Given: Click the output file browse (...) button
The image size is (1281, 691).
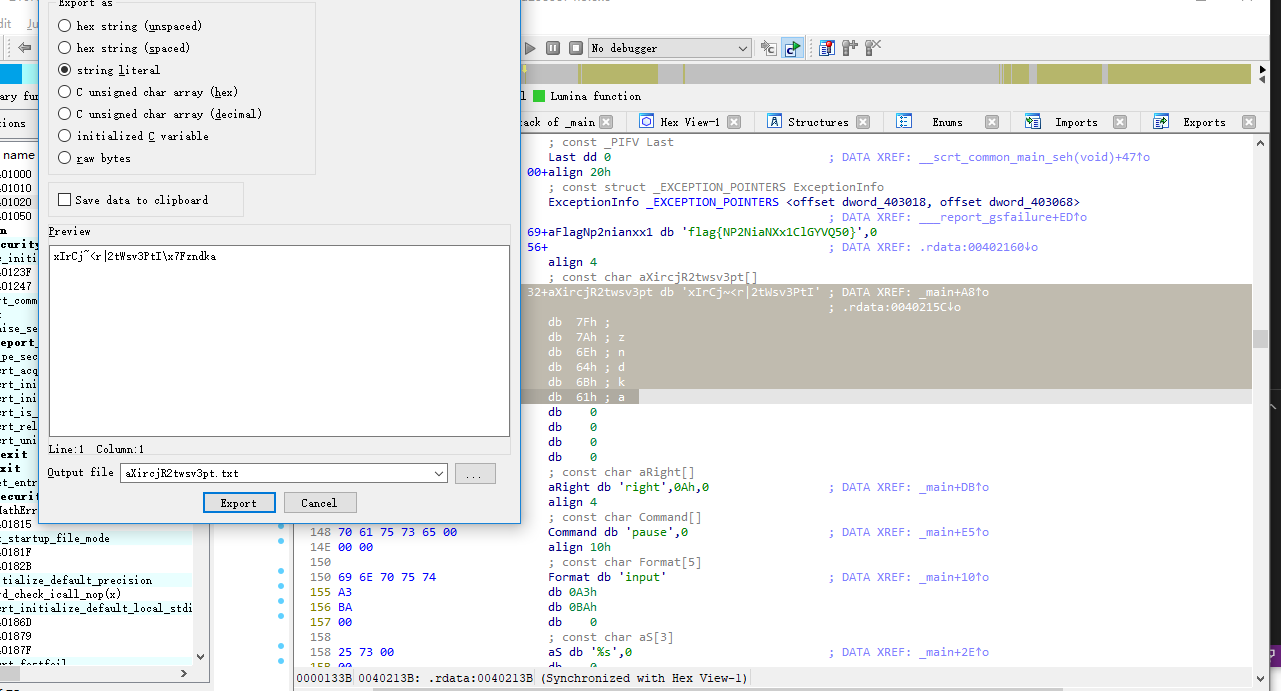Looking at the screenshot, I should (x=474, y=474).
